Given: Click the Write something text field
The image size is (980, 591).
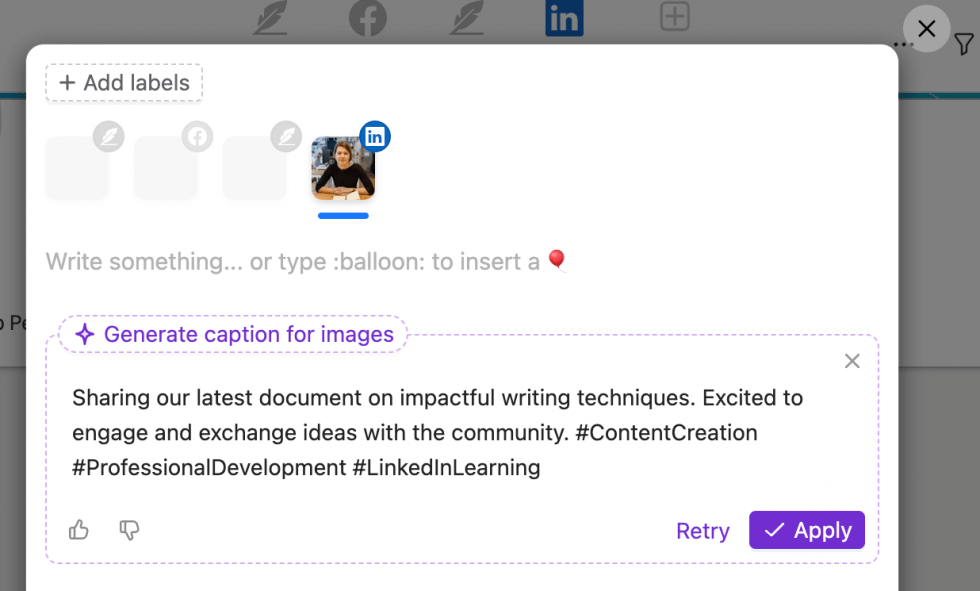Looking at the screenshot, I should 300,261.
